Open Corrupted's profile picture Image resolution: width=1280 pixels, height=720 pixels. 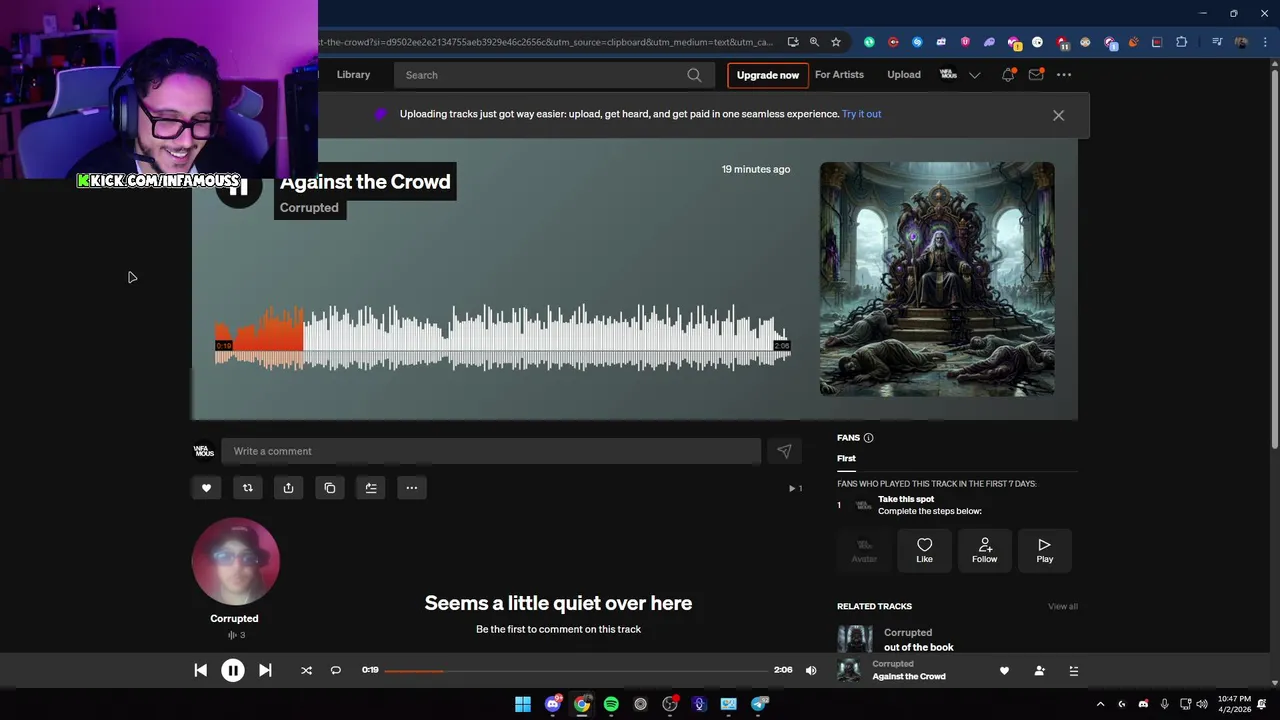point(236,562)
